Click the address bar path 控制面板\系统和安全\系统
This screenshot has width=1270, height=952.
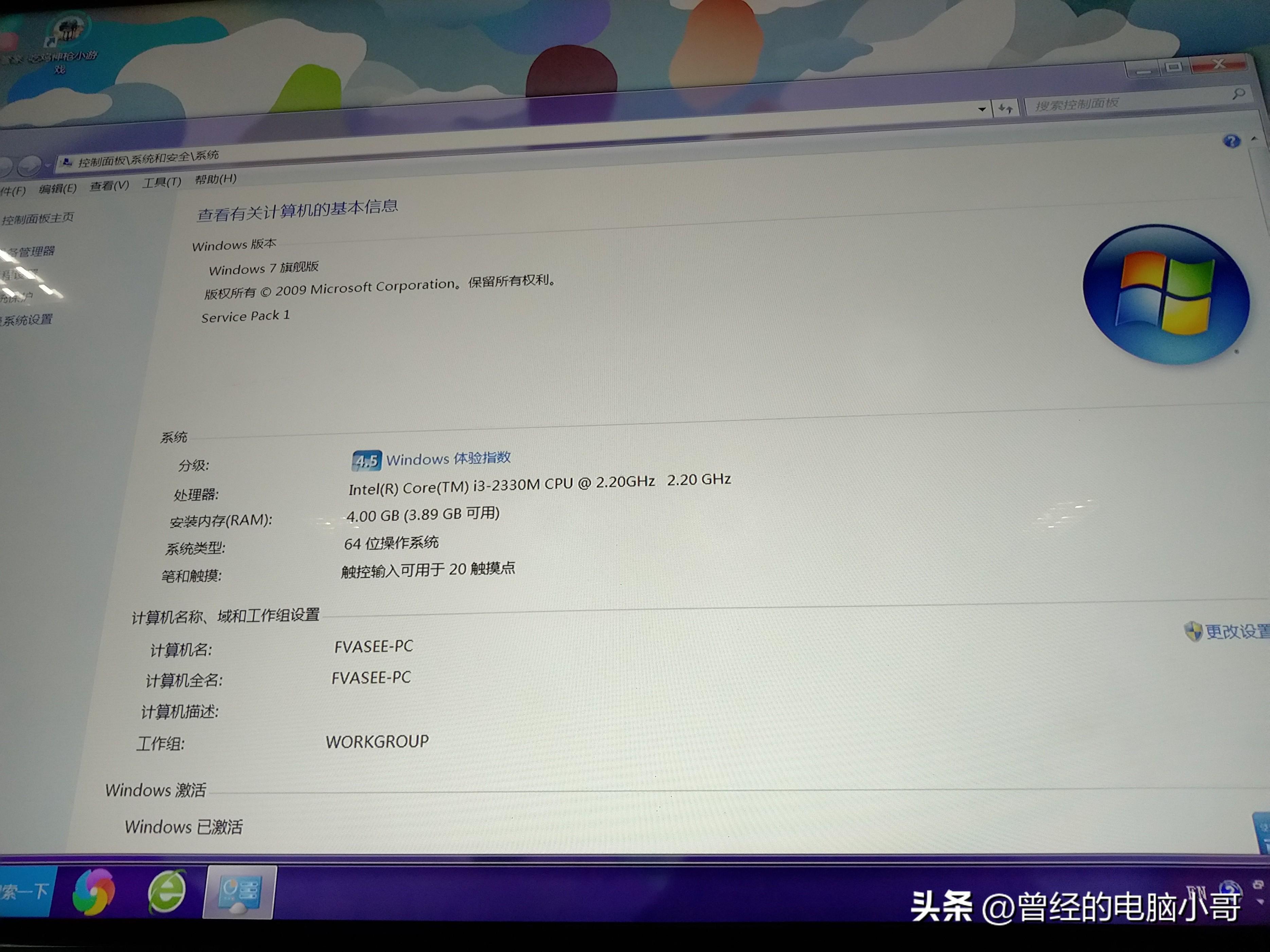point(148,158)
